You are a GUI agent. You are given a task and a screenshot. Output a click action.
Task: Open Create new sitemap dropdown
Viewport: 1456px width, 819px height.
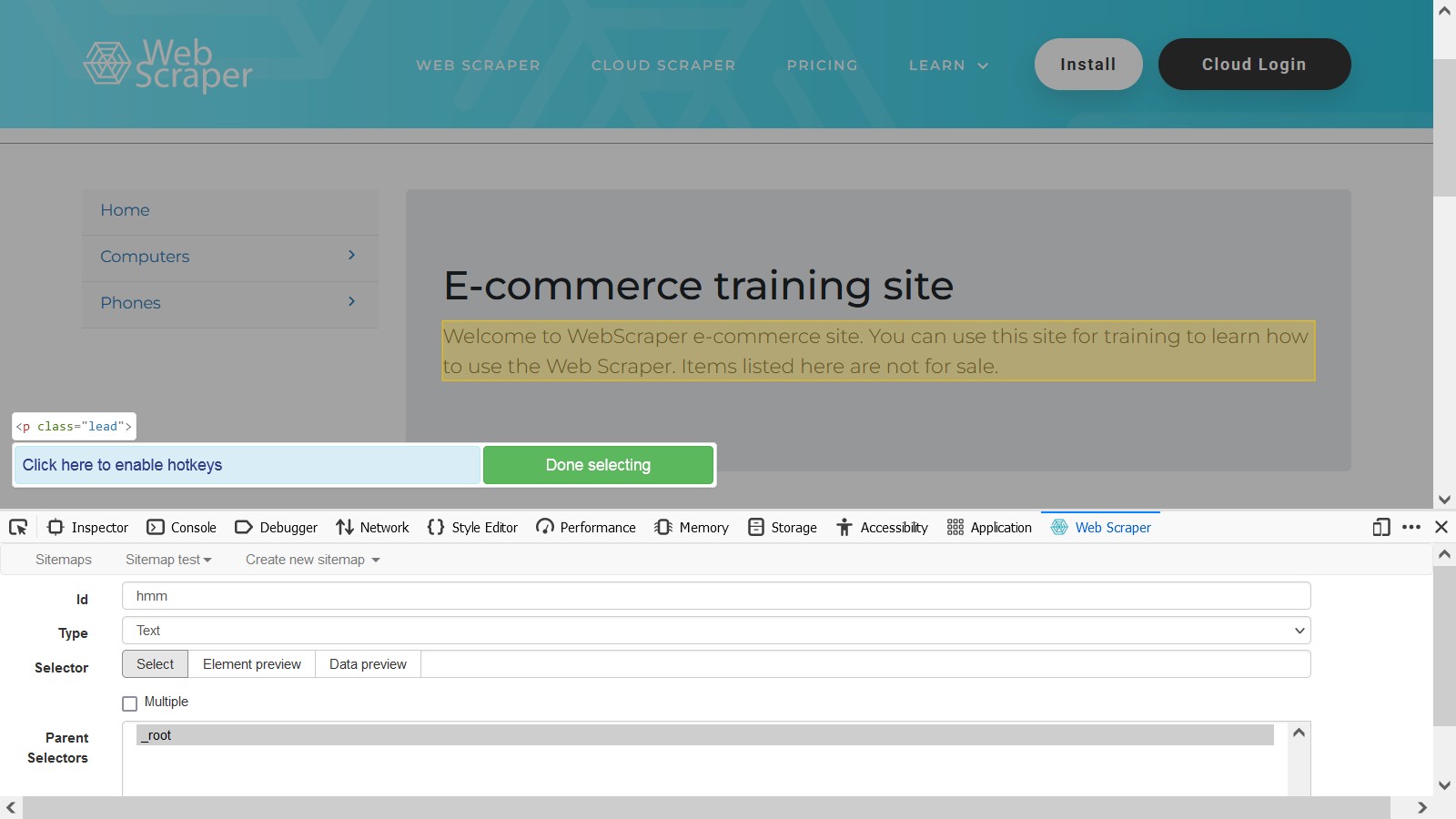(x=312, y=560)
